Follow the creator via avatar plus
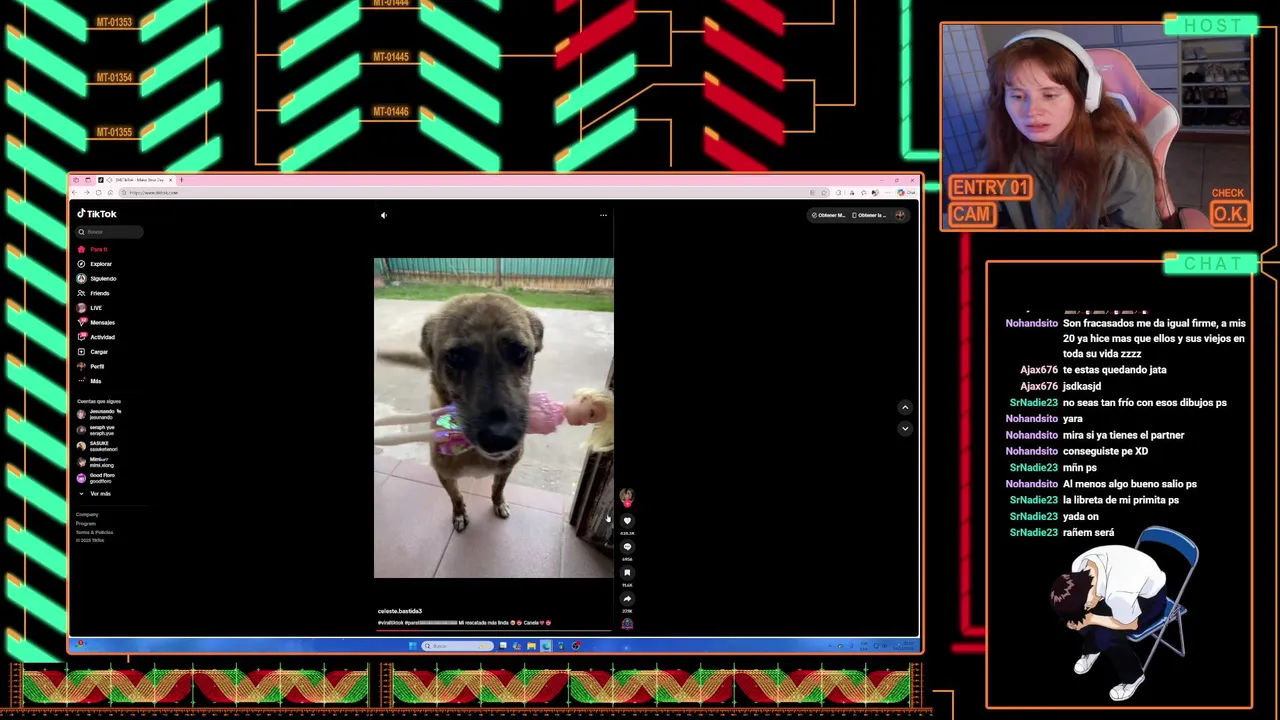 (627, 505)
